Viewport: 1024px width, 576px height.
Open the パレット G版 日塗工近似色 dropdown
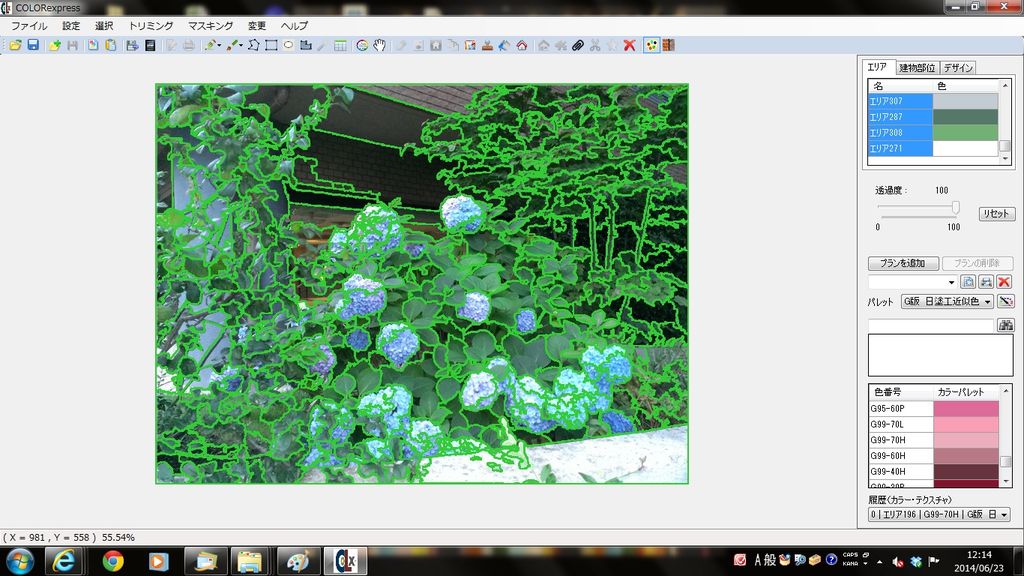coord(947,301)
